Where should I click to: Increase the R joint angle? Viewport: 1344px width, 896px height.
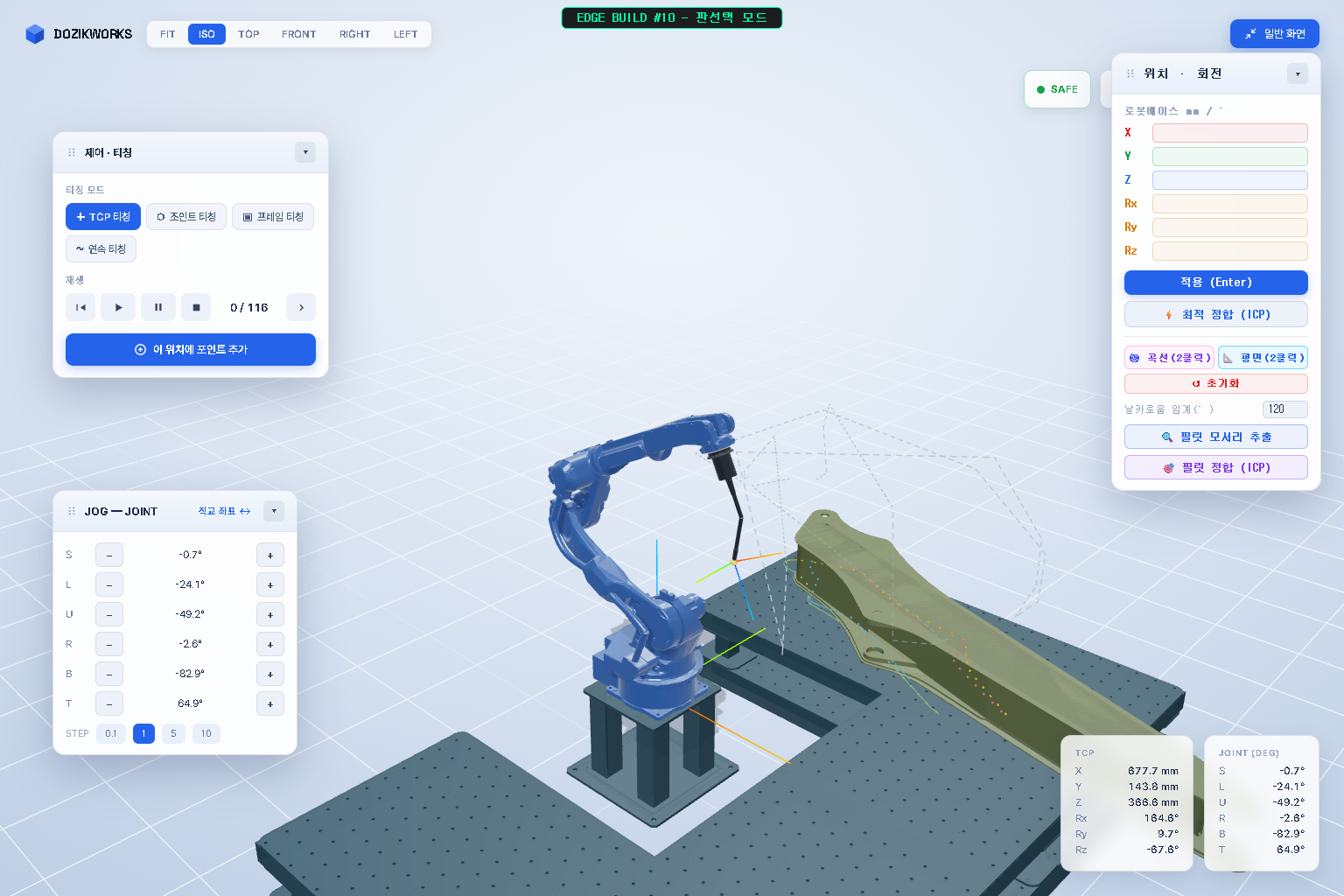point(270,644)
